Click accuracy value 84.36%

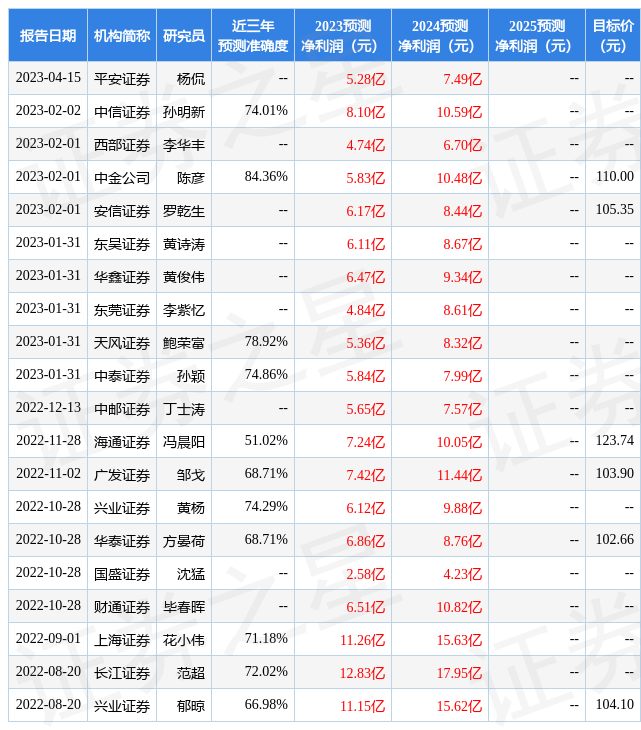[x=266, y=176]
